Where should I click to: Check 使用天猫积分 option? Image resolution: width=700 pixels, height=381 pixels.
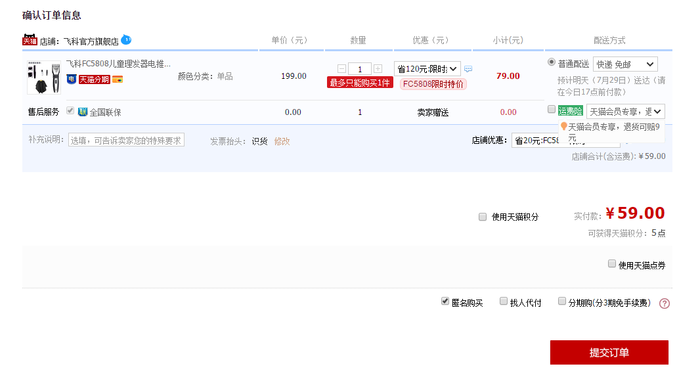pos(482,217)
